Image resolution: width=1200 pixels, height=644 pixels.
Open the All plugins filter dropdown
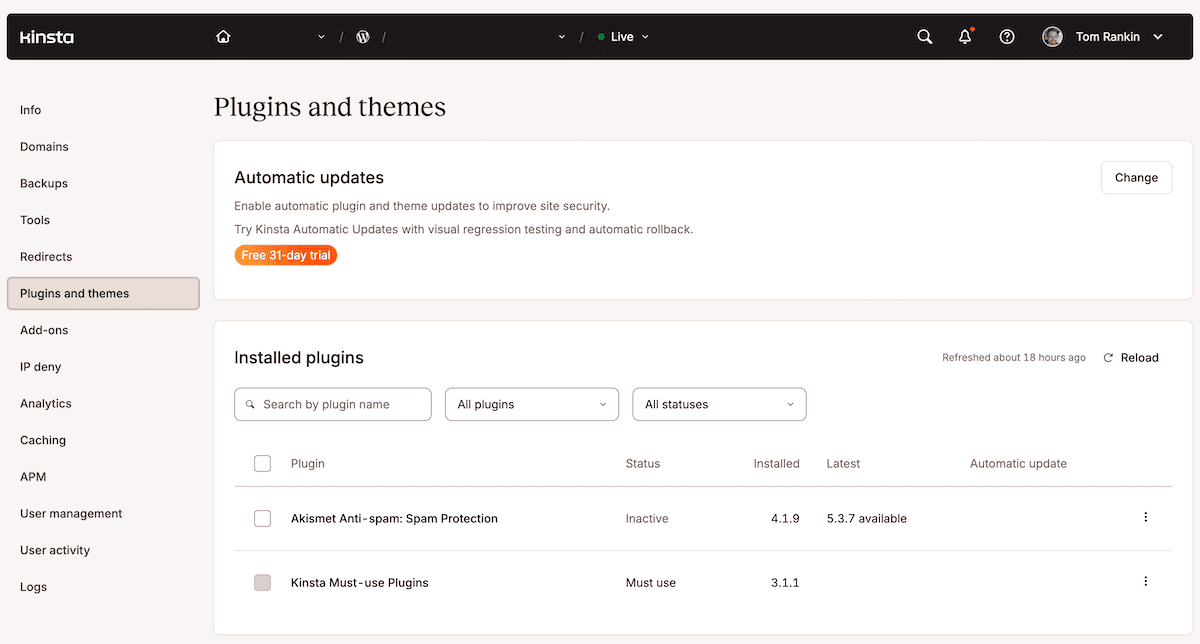pos(532,404)
